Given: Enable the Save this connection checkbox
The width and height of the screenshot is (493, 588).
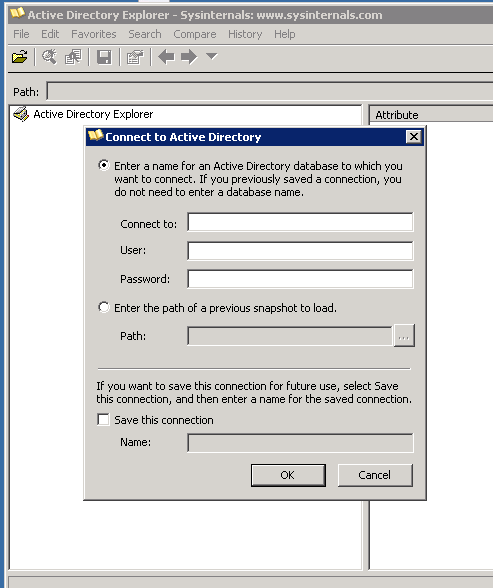Looking at the screenshot, I should click(103, 420).
